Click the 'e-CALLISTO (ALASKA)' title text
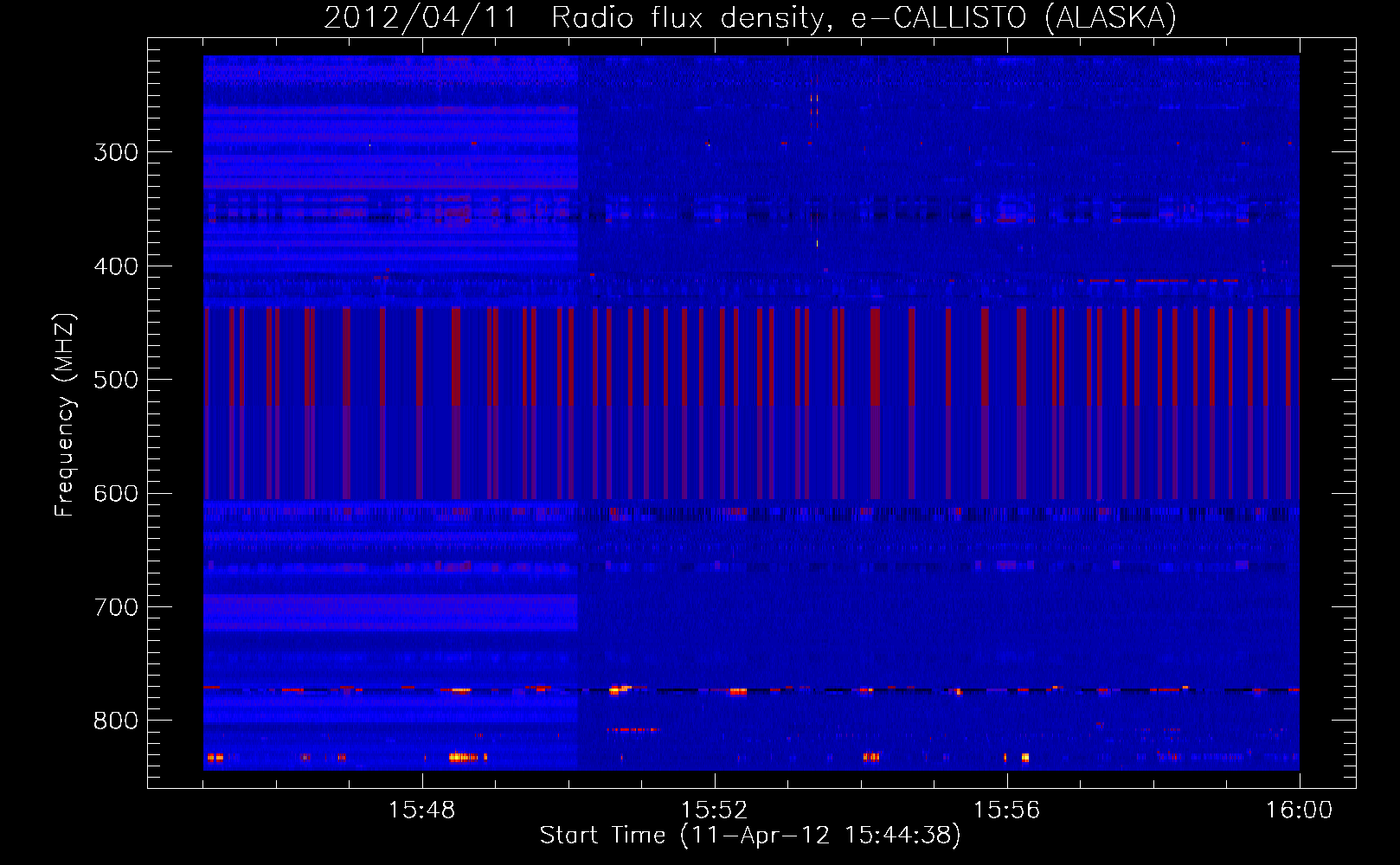The width and height of the screenshot is (1400, 865). click(1014, 18)
